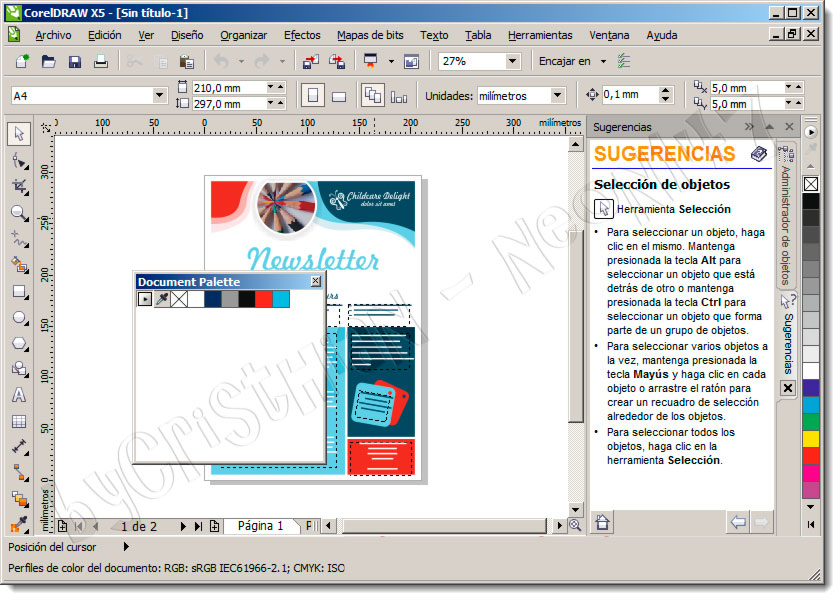Select the Smart fill tool
Image resolution: width=840 pixels, height=600 pixels.
[x=20, y=265]
